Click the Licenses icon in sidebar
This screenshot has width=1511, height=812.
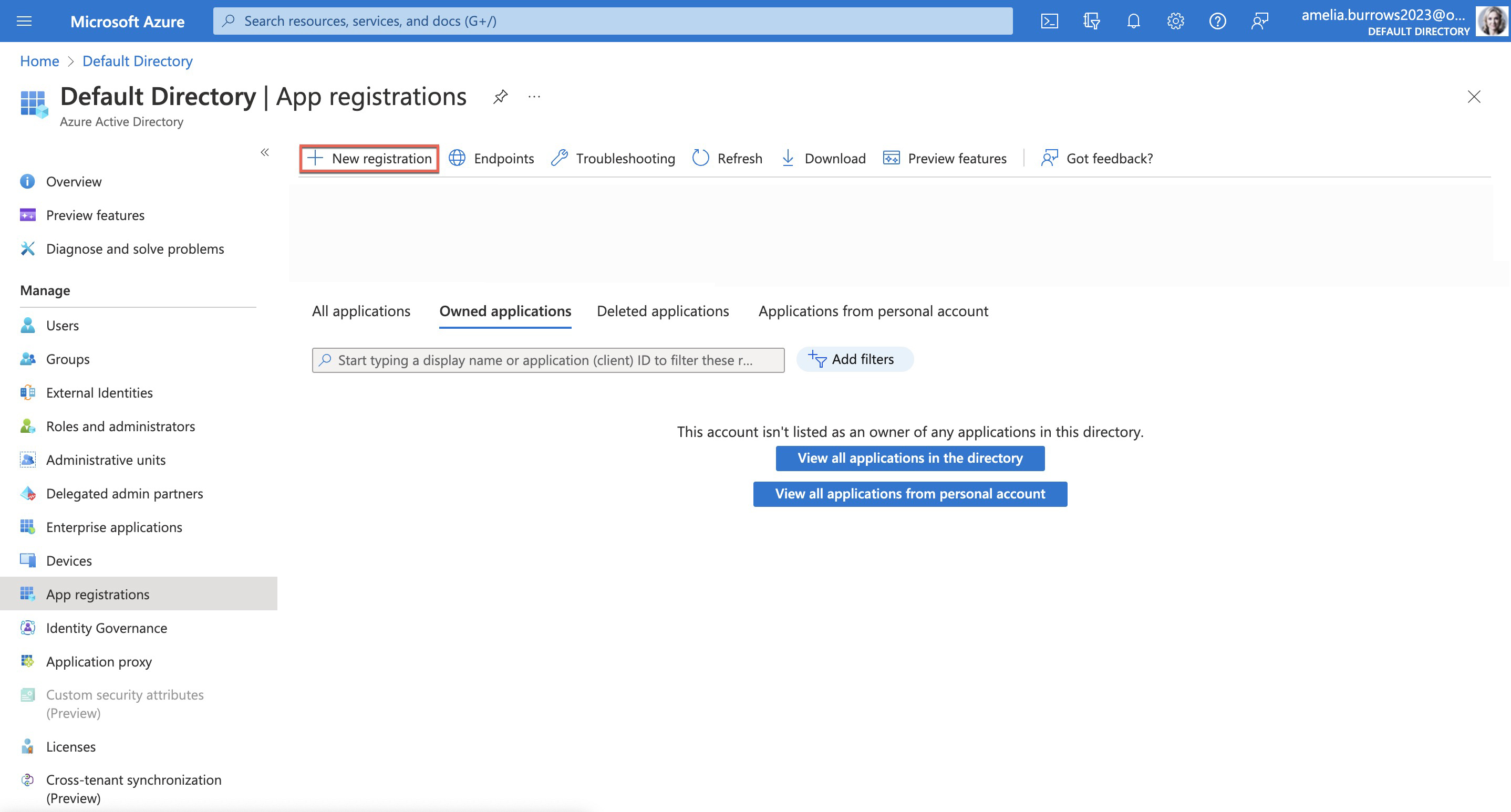click(x=27, y=746)
